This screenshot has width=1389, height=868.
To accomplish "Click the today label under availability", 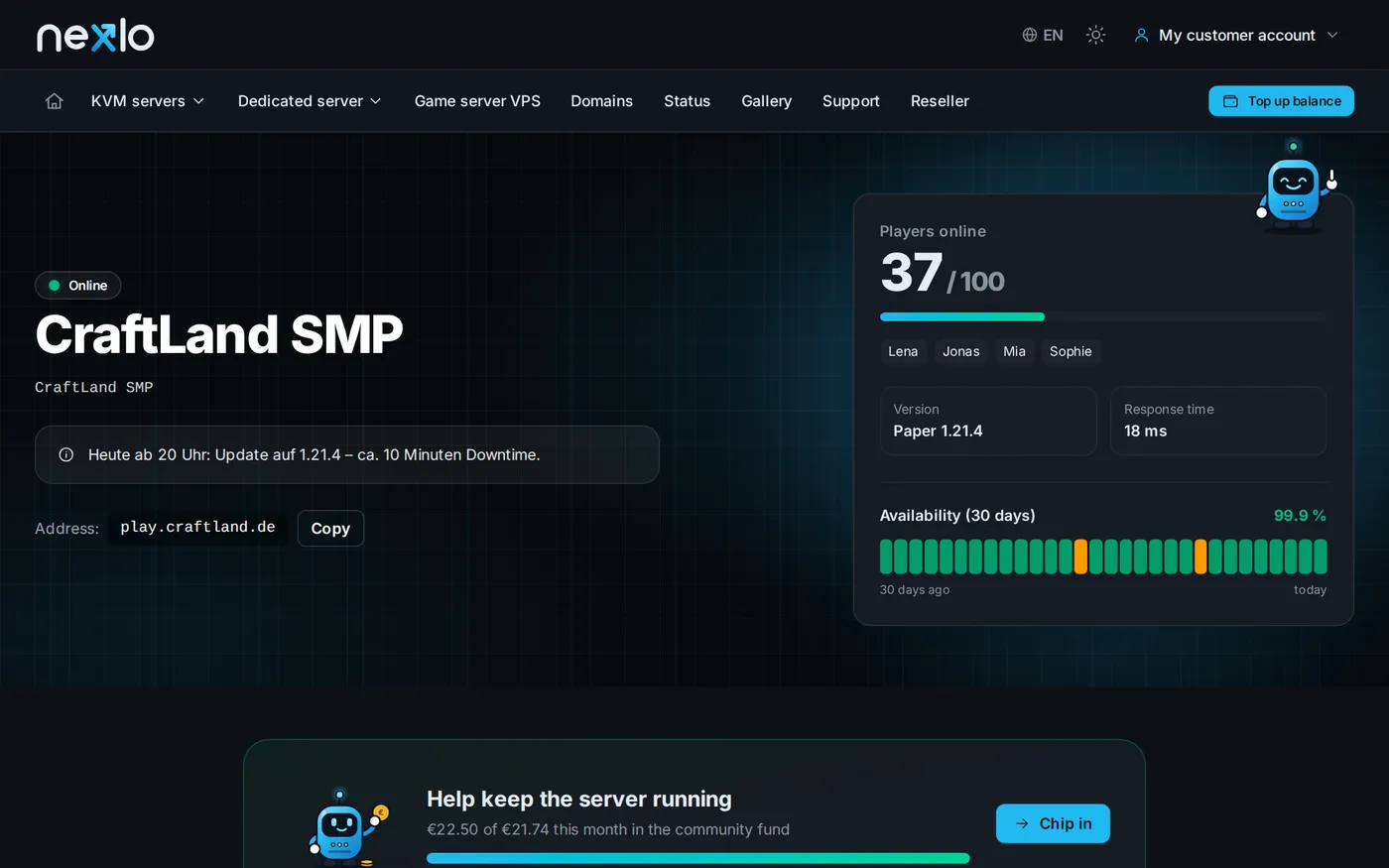I will pos(1310,589).
